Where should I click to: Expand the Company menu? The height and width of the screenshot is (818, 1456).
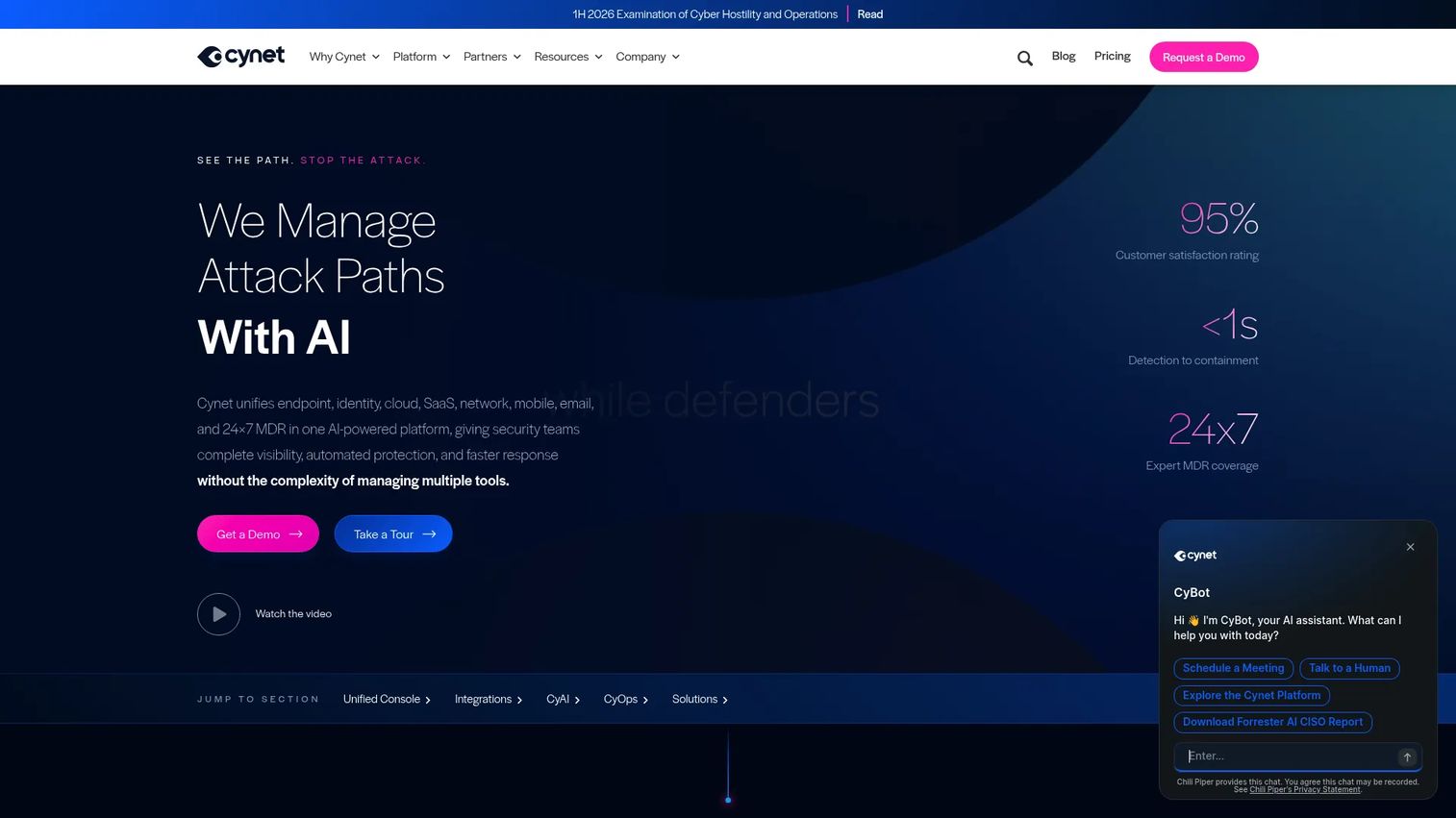[x=648, y=57]
